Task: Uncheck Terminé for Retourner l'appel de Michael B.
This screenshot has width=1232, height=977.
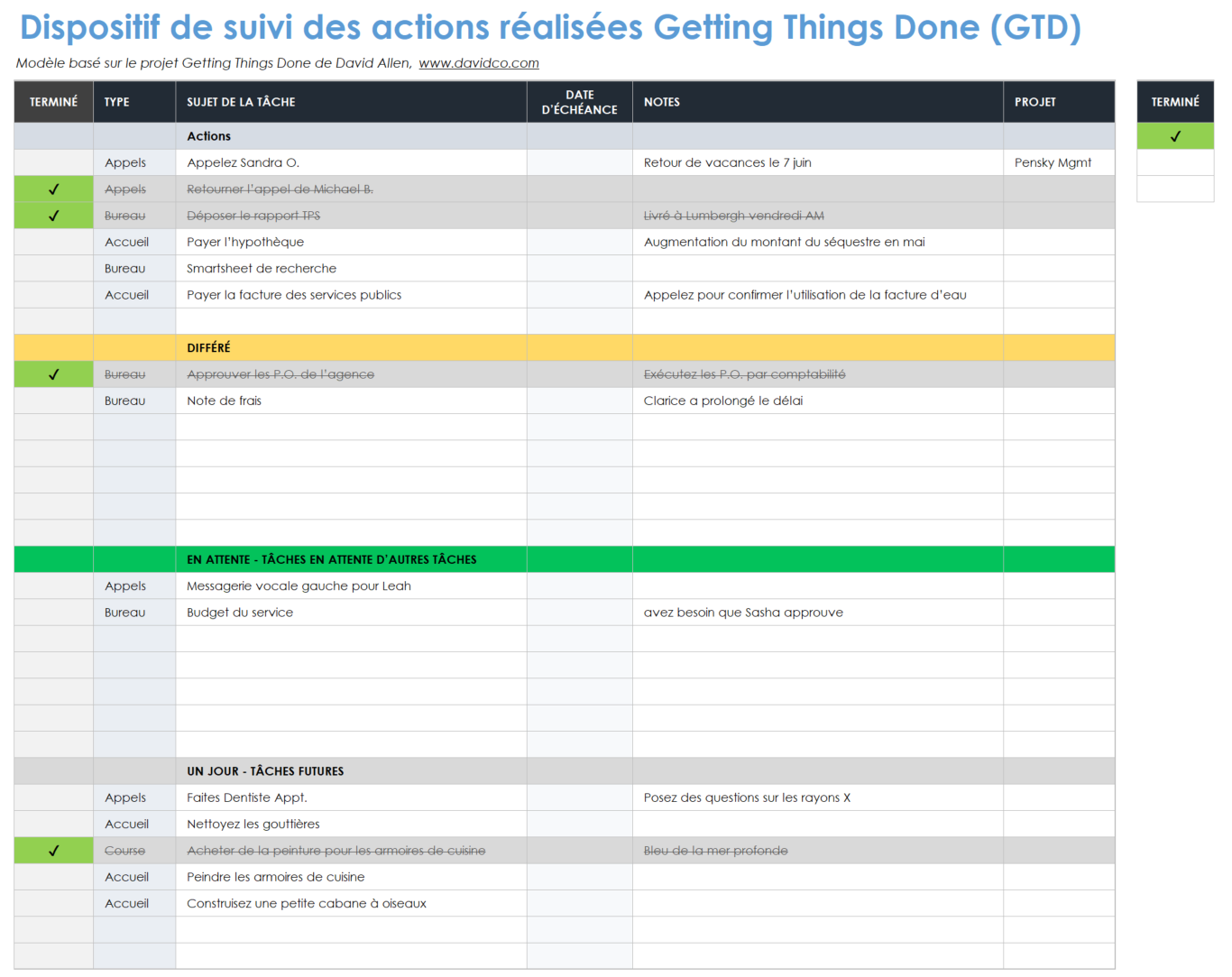Action: click(53, 189)
